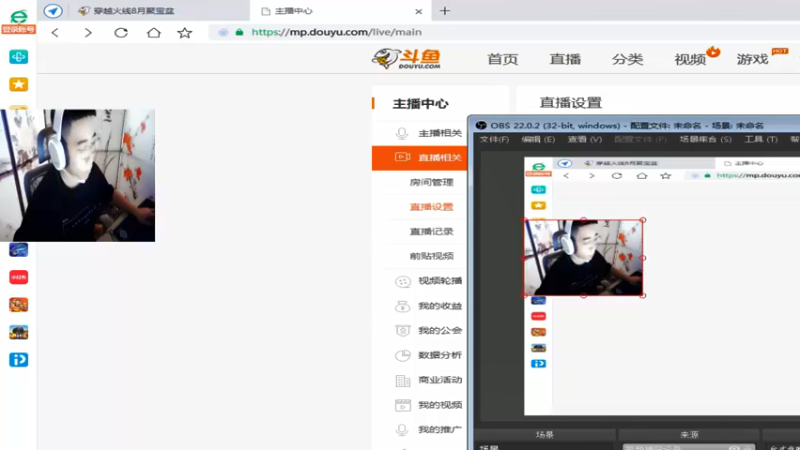Viewport: 800px width, 450px height.
Task: Click the OBS logo in title bar
Action: 481,125
